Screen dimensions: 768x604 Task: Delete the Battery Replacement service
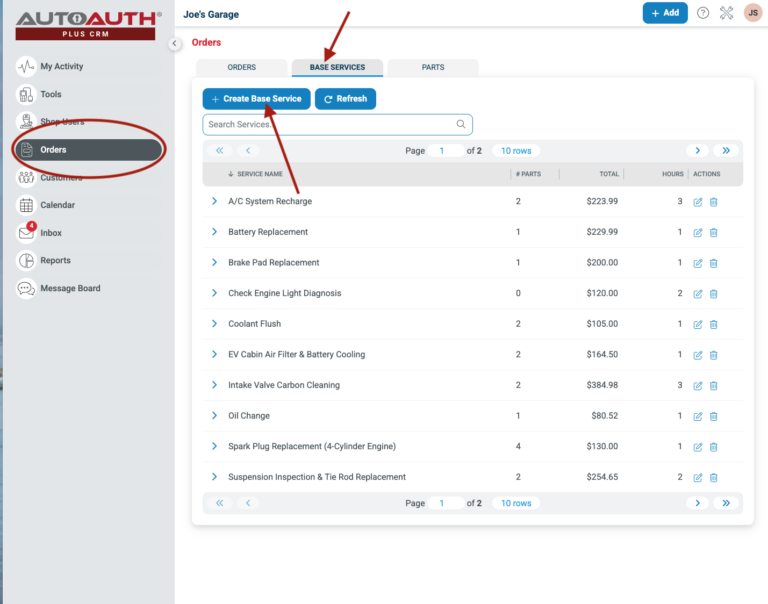coord(714,232)
